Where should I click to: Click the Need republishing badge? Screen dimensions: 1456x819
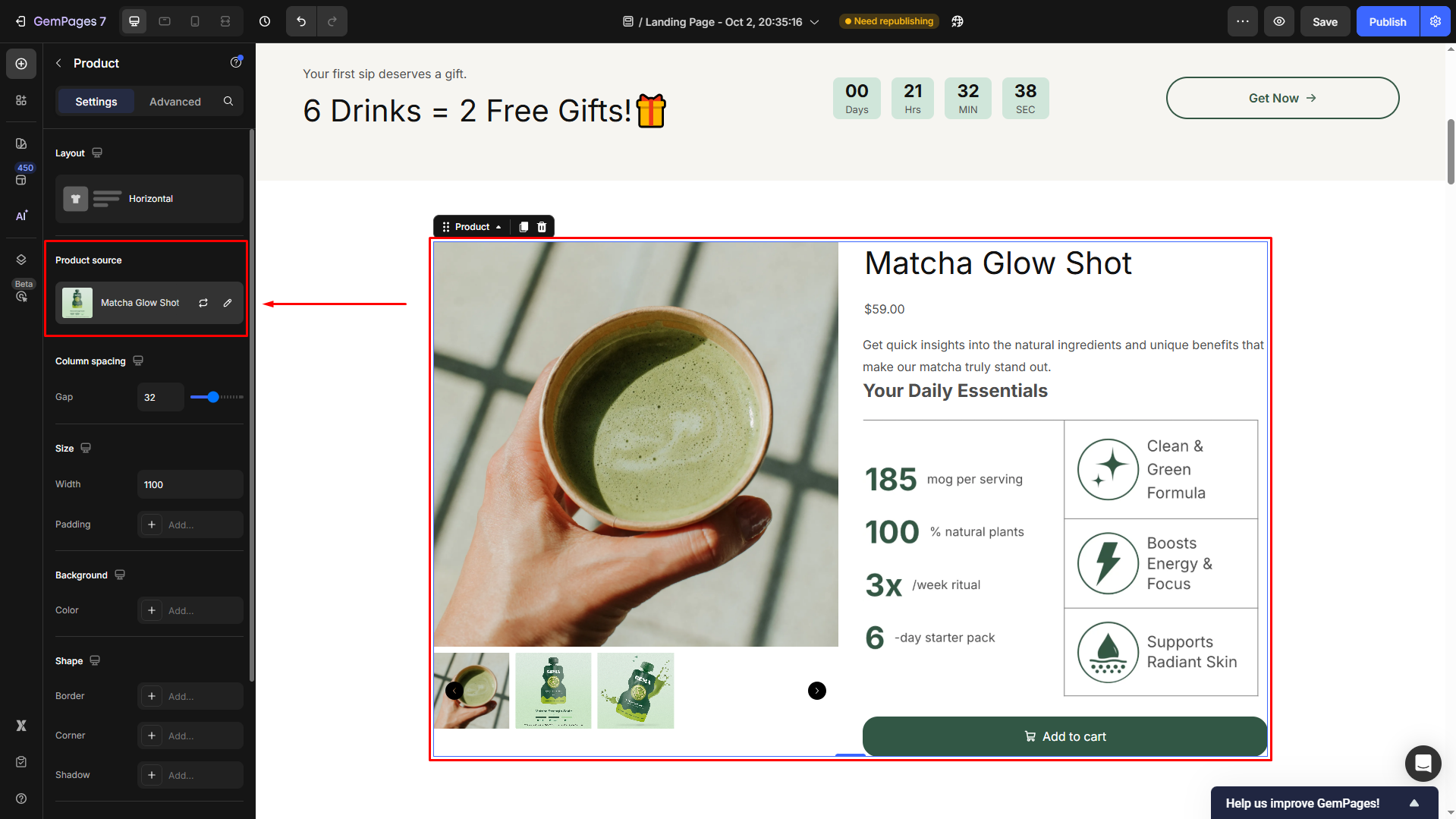coord(889,21)
